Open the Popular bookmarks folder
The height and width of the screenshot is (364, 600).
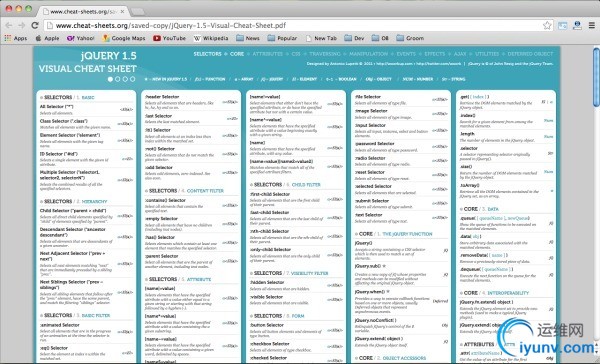[282, 38]
